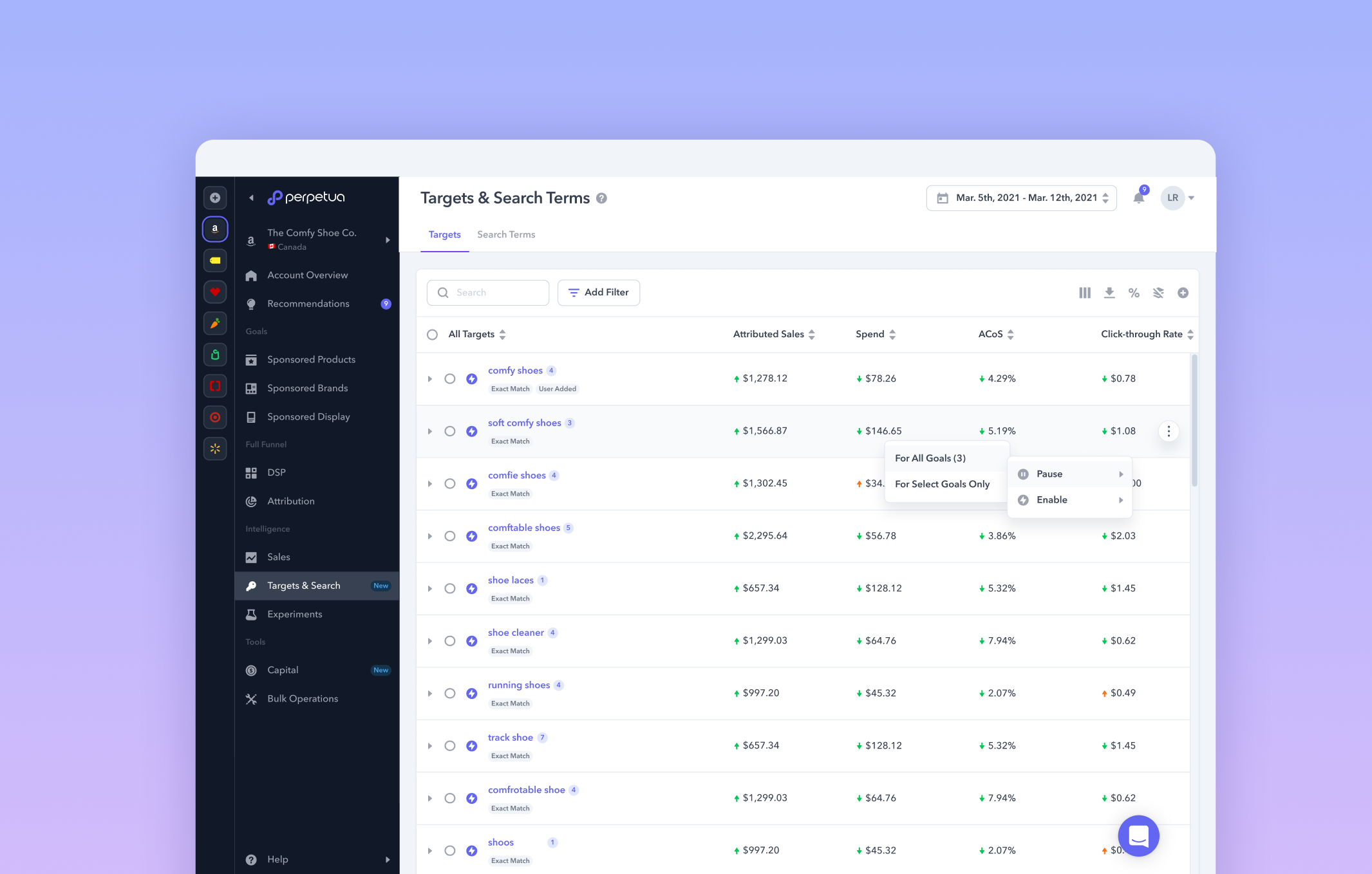Viewport: 1372px width, 874px height.
Task: Click the Walmart spark icon in the left rail
Action: tap(215, 449)
